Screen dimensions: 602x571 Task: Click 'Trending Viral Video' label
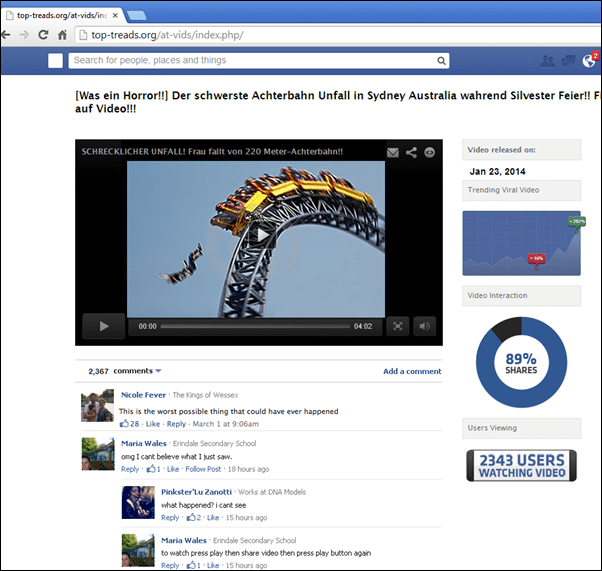point(503,190)
